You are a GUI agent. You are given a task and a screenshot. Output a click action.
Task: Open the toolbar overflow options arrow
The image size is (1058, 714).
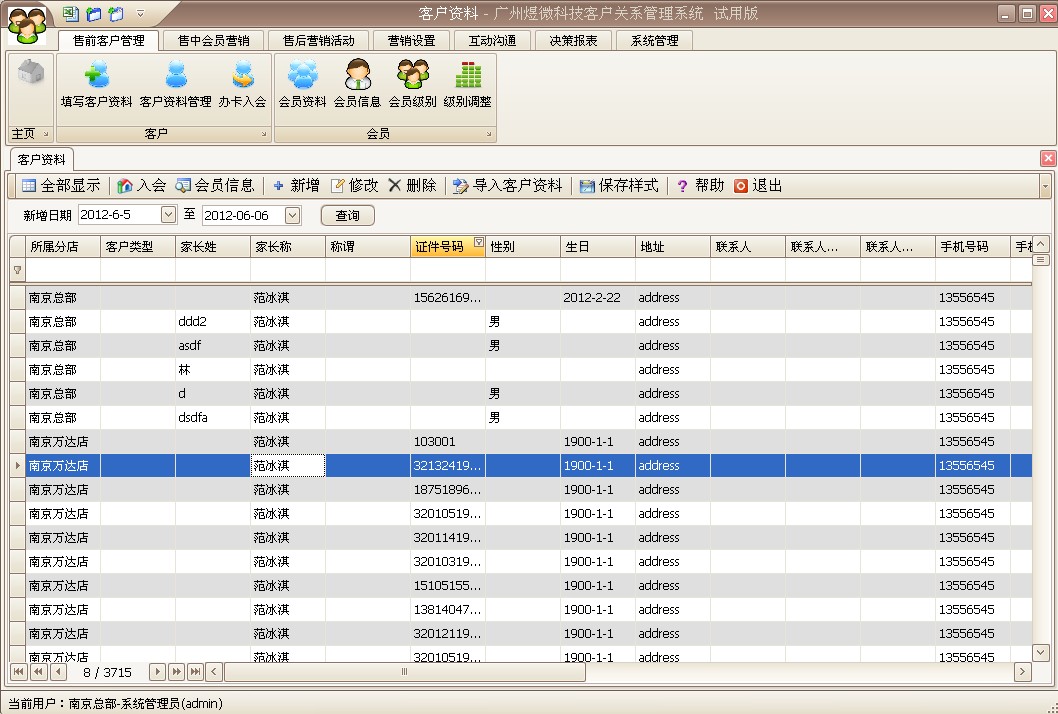pos(1045,186)
